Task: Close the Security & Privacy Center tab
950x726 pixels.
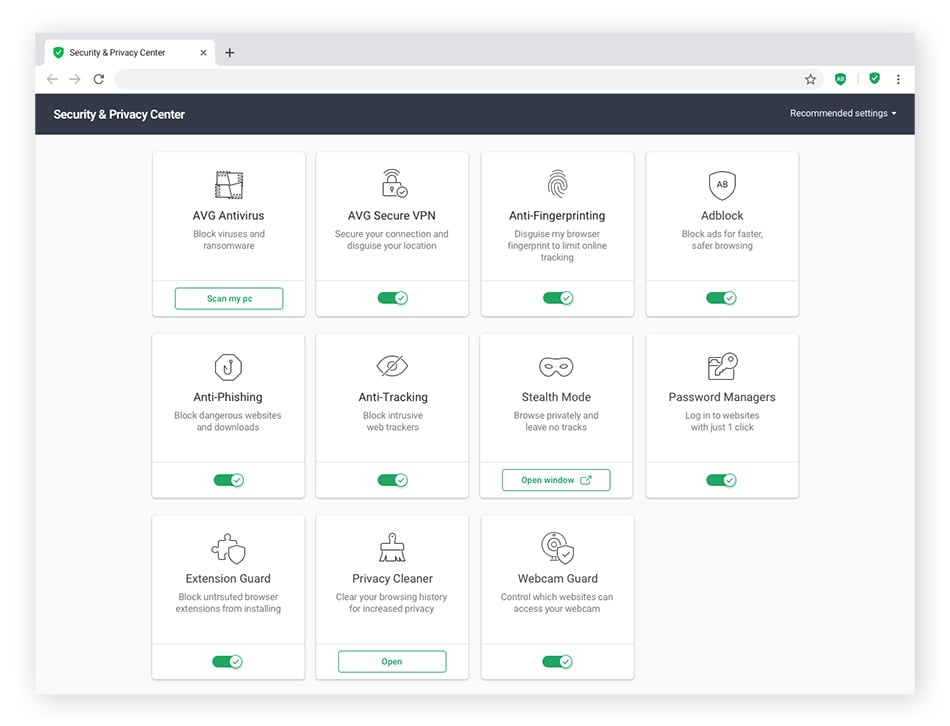Action: pyautogui.click(x=204, y=53)
